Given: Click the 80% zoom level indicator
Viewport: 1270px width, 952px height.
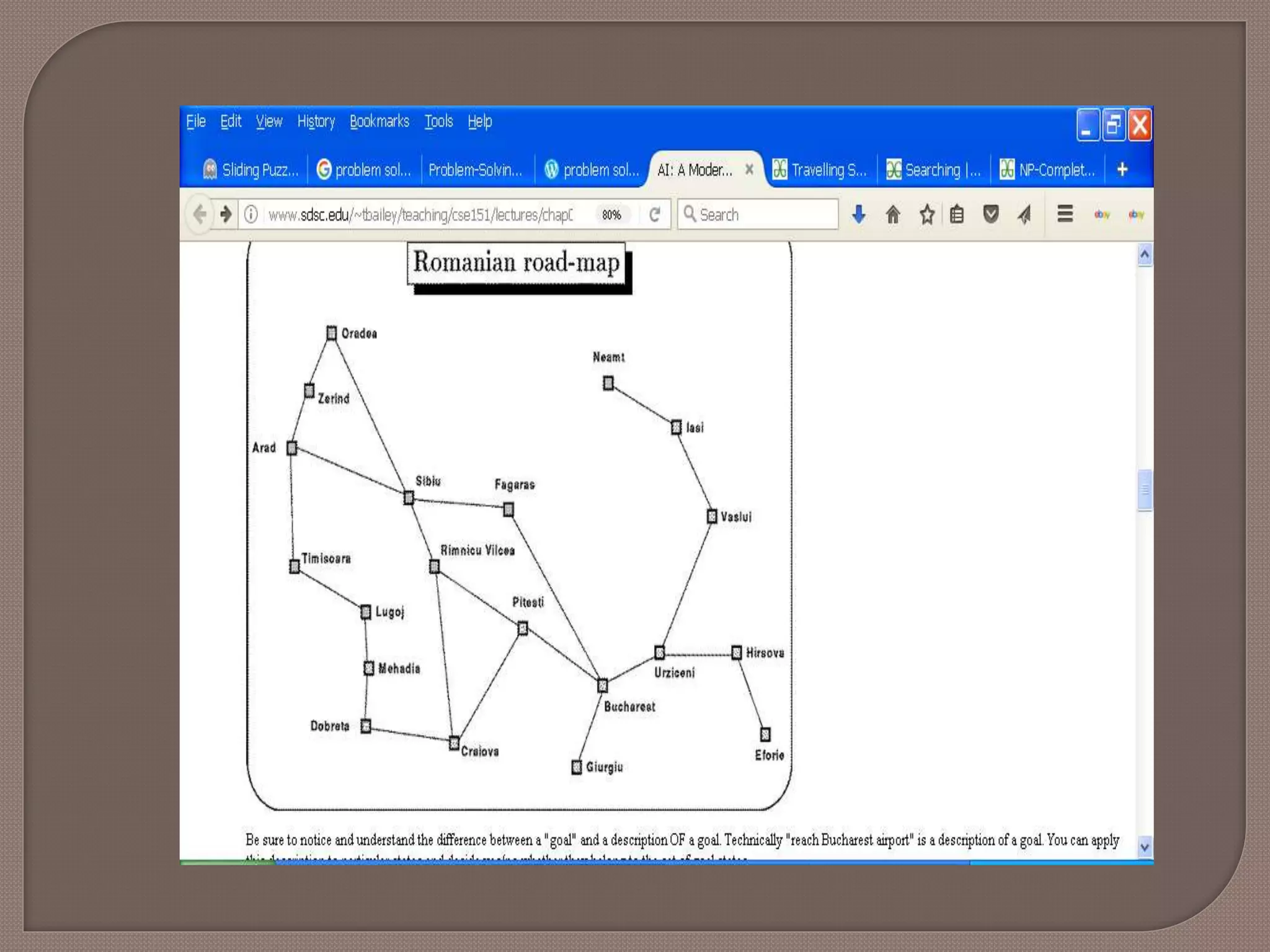Looking at the screenshot, I should pos(611,214).
